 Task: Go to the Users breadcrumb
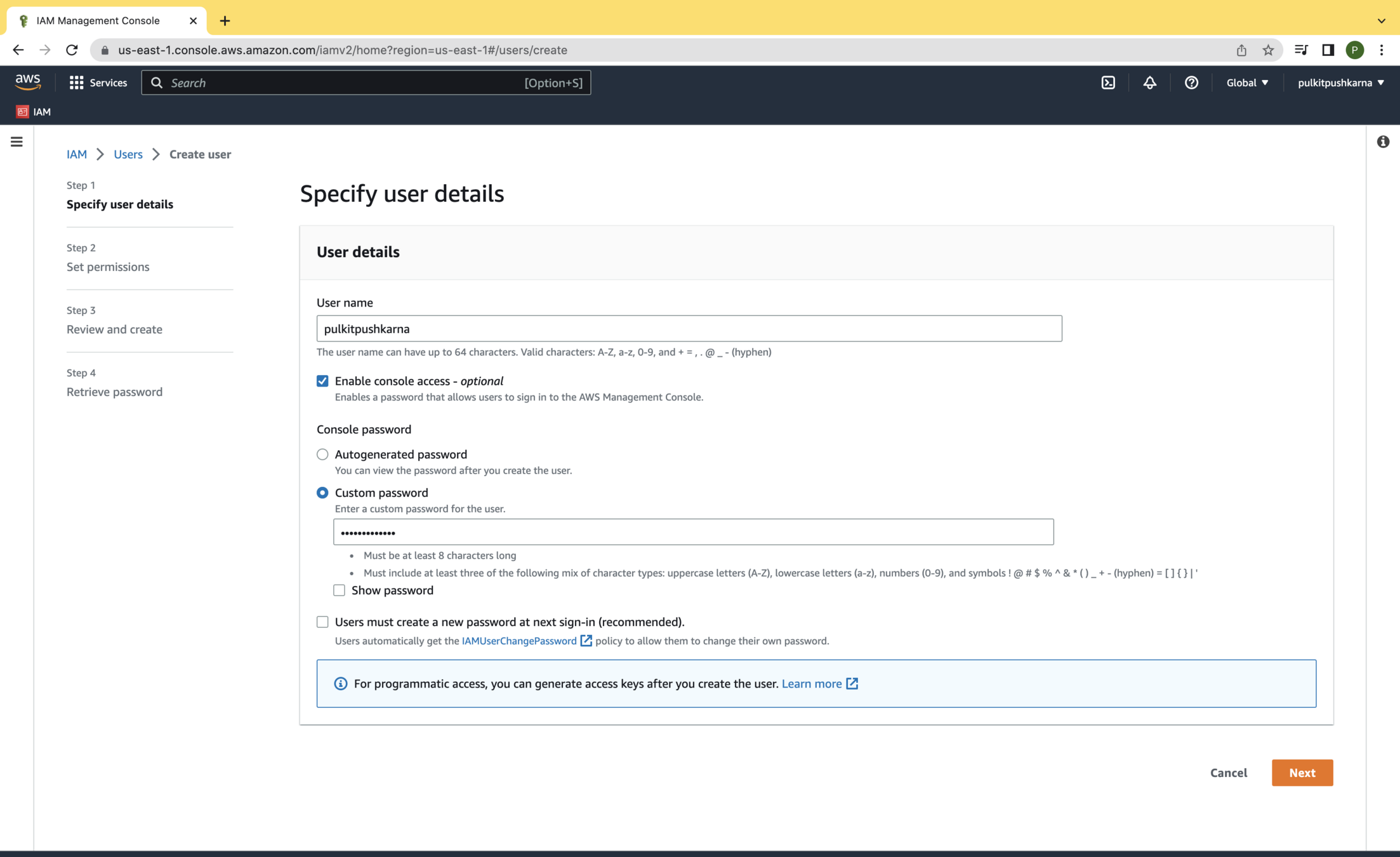pyautogui.click(x=128, y=154)
